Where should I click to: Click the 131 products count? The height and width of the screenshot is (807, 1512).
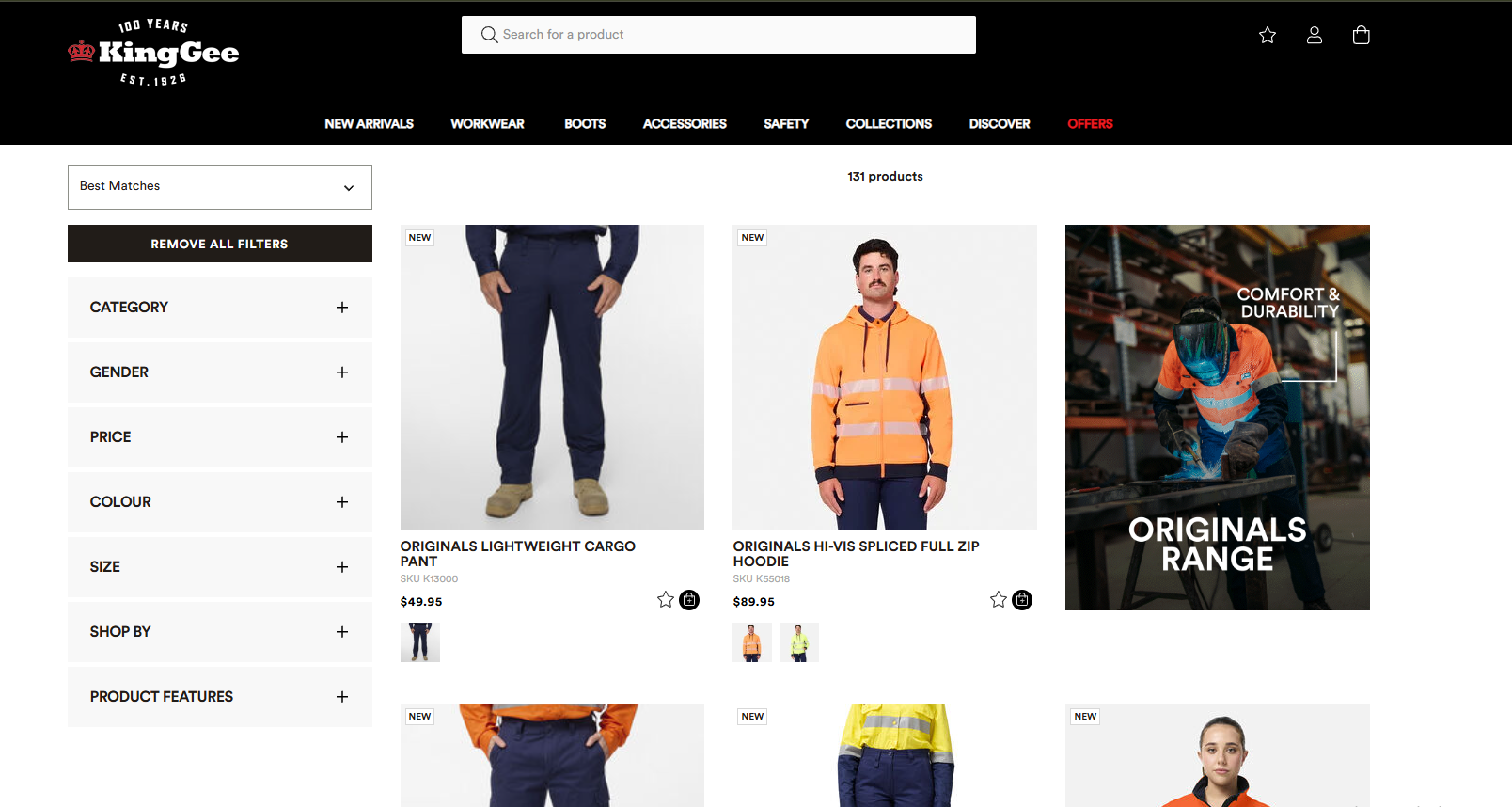885,177
